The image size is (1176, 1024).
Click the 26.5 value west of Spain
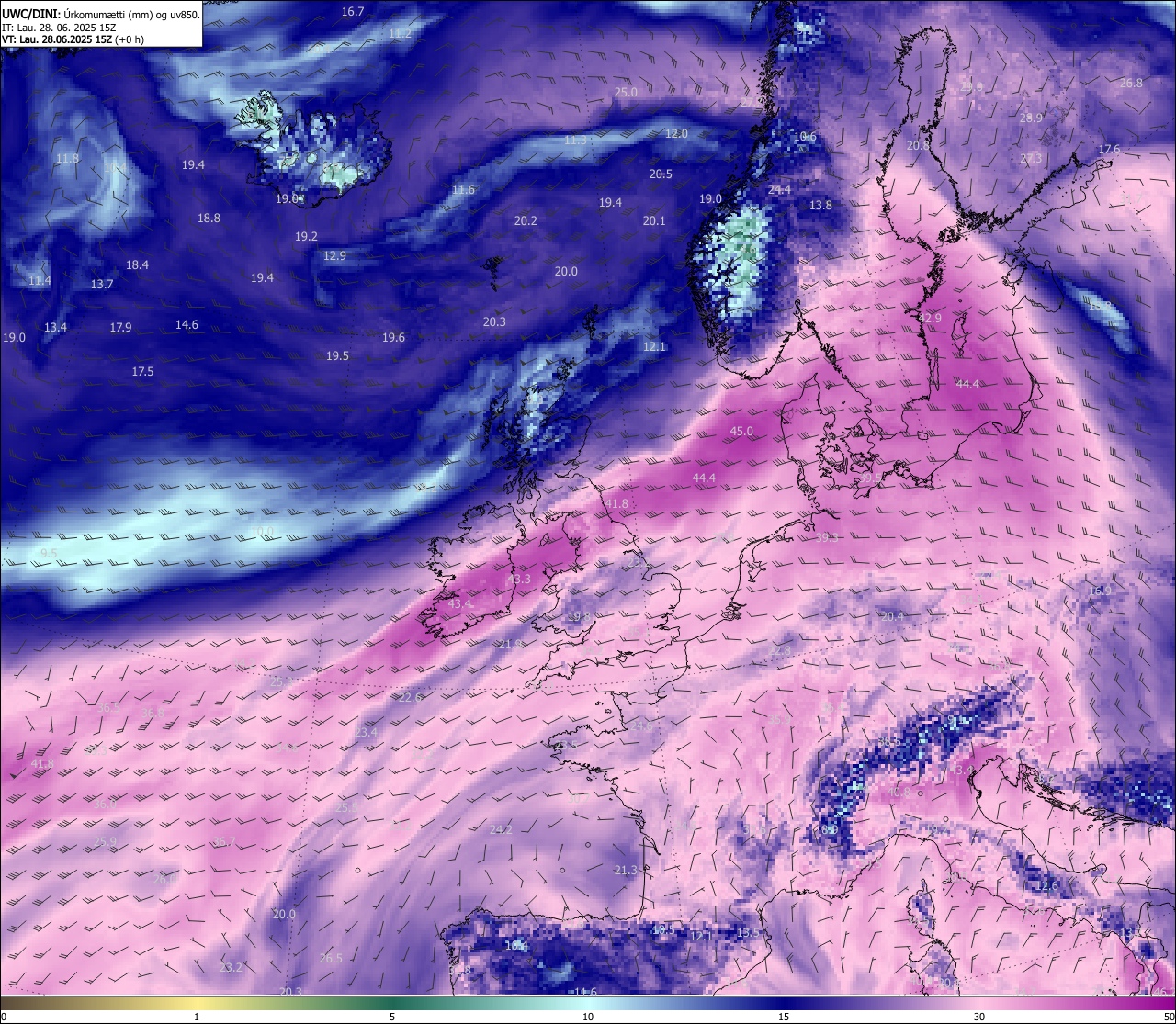(331, 958)
